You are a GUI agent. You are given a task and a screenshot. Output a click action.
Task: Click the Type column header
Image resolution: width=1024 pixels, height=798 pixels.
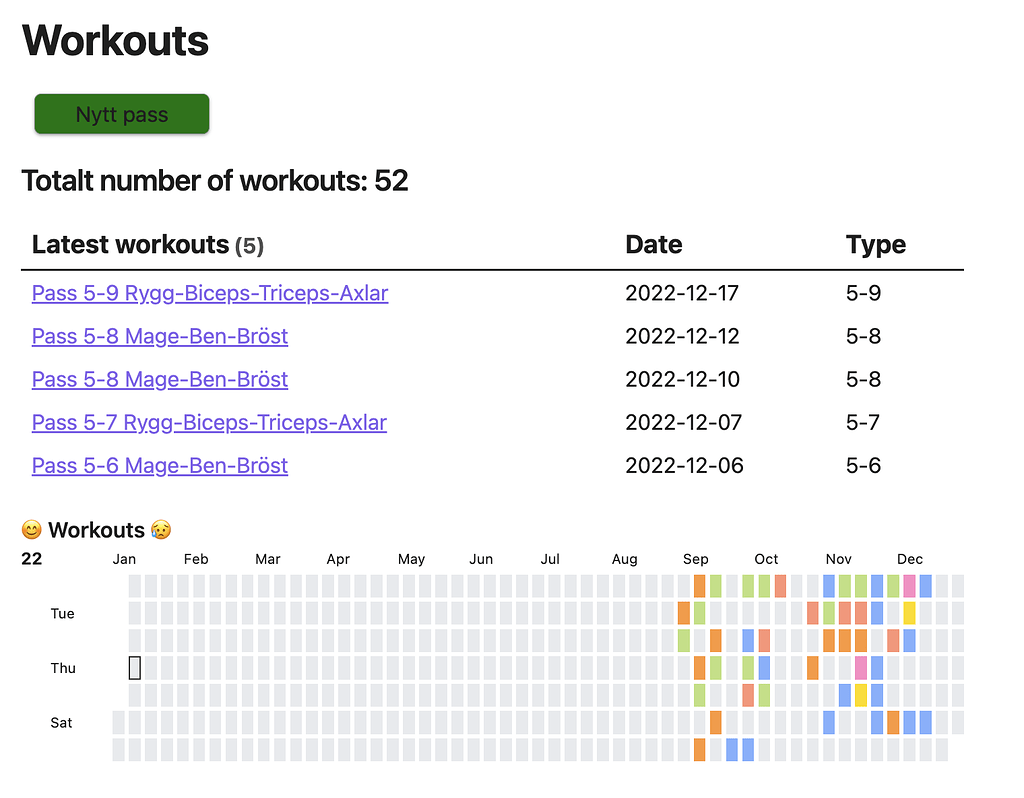click(875, 244)
